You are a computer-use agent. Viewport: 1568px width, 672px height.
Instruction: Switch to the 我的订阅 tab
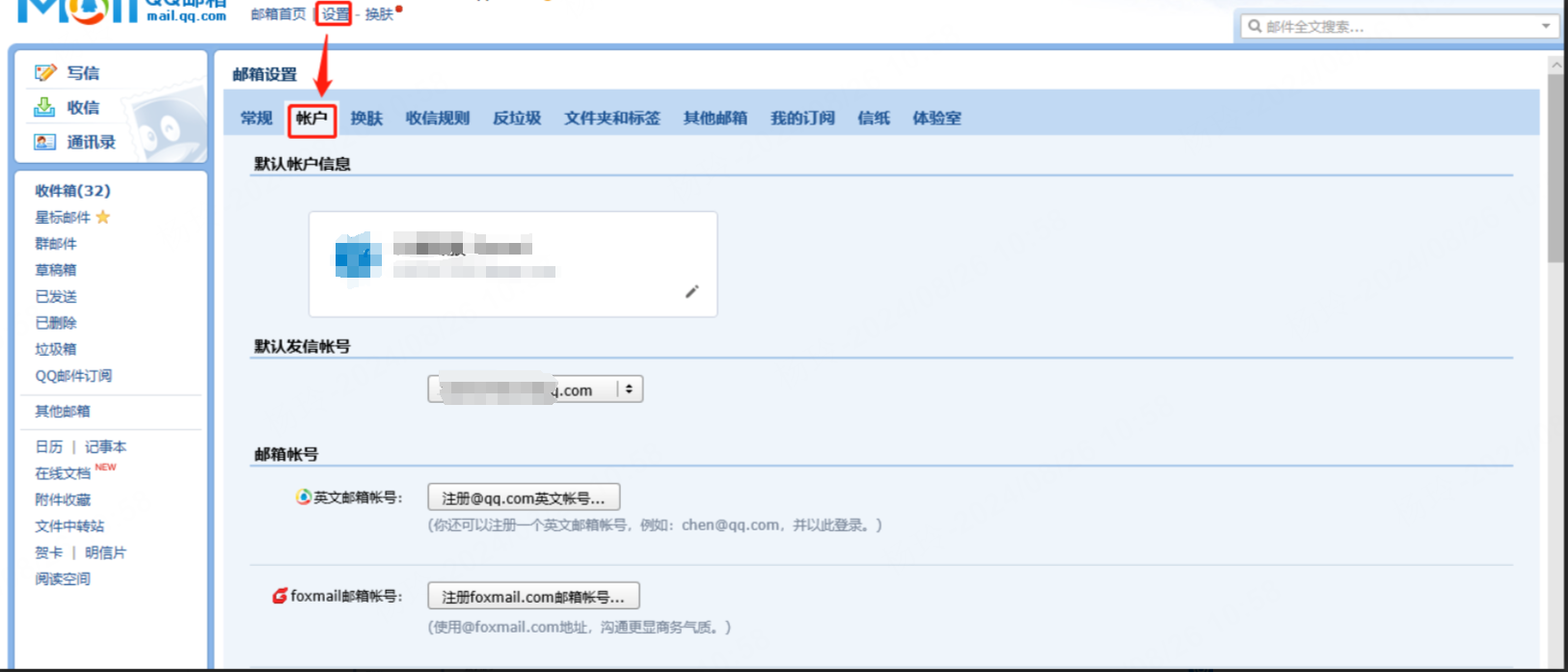(x=802, y=118)
